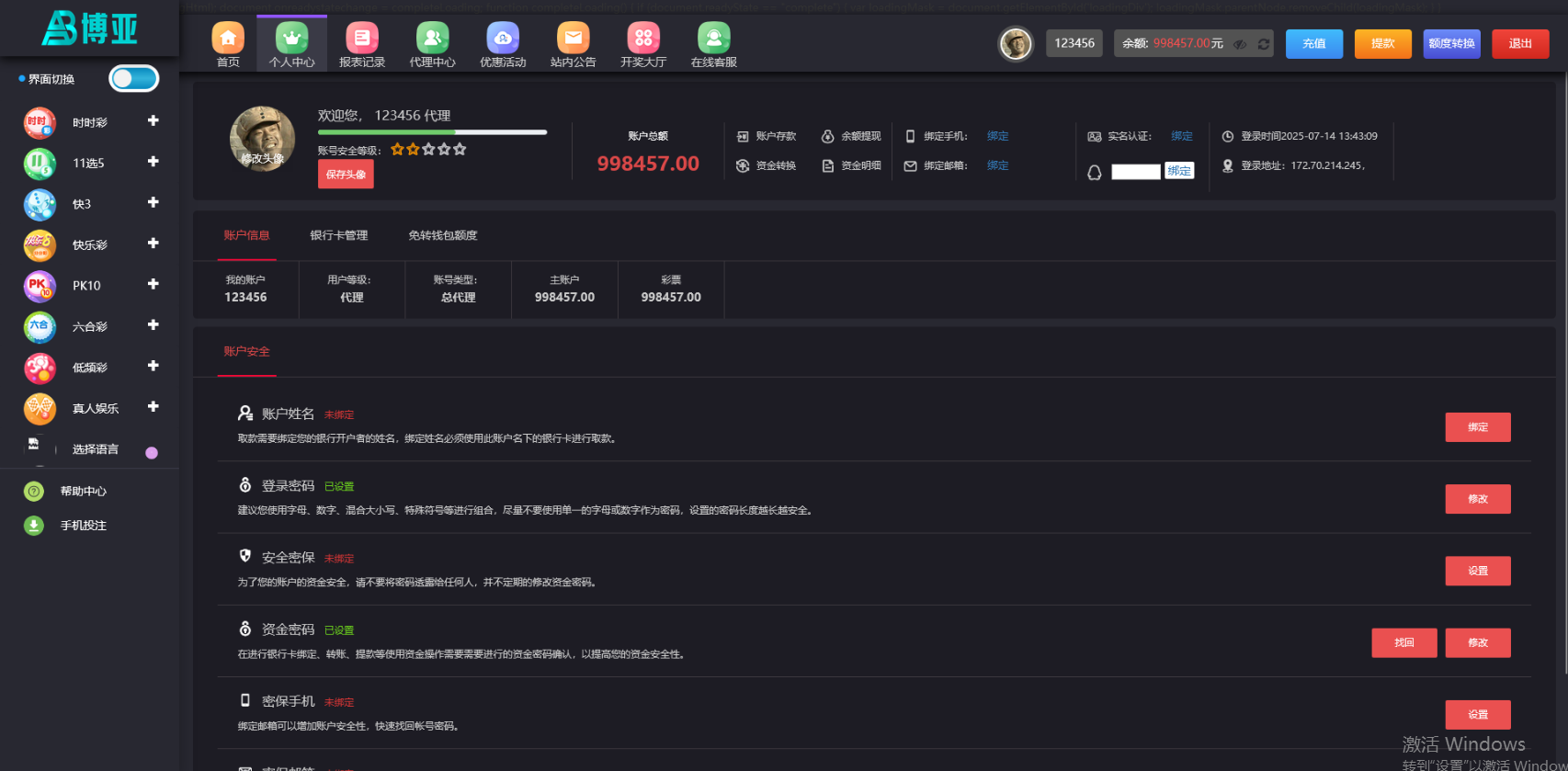Click the 绑定 link next to 实名认证
Image resolution: width=1568 pixels, height=771 pixels.
(x=1182, y=136)
